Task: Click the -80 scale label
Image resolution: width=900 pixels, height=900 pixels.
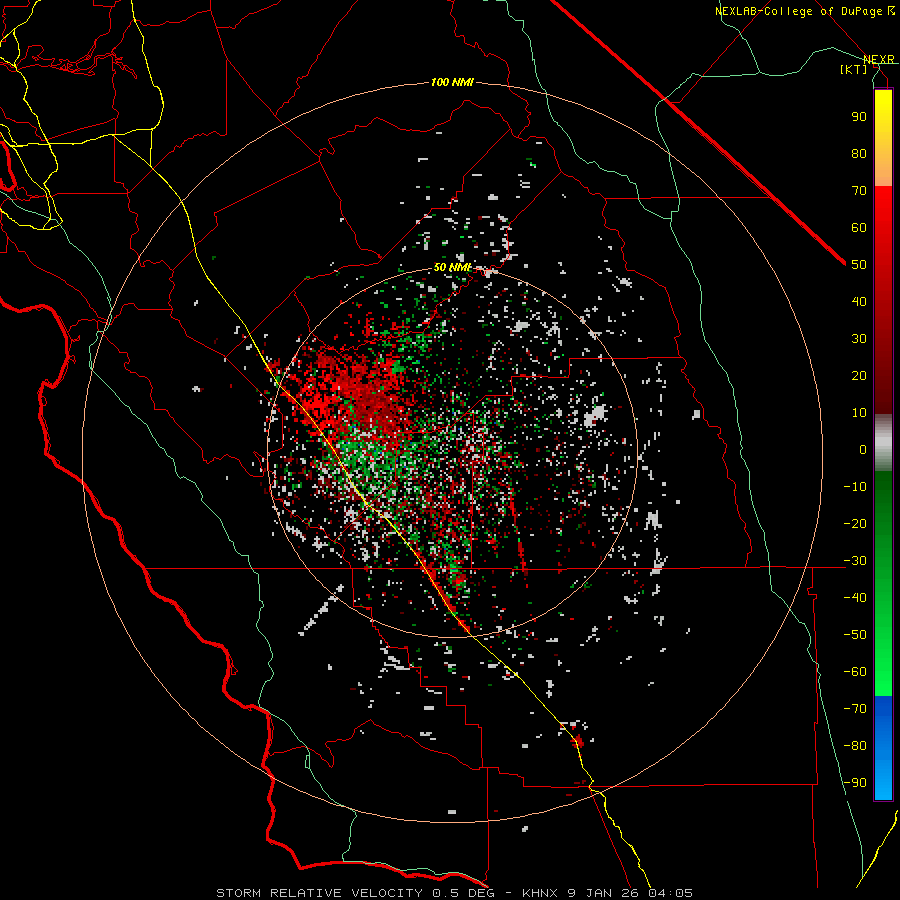Action: (x=855, y=746)
